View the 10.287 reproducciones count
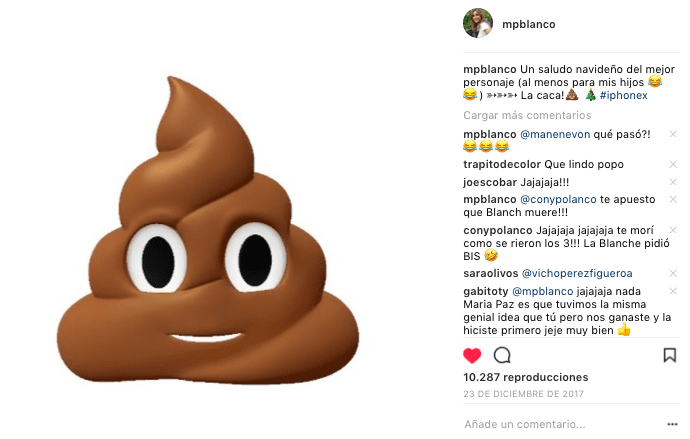Screen dimensions: 690x439 pos(525,378)
